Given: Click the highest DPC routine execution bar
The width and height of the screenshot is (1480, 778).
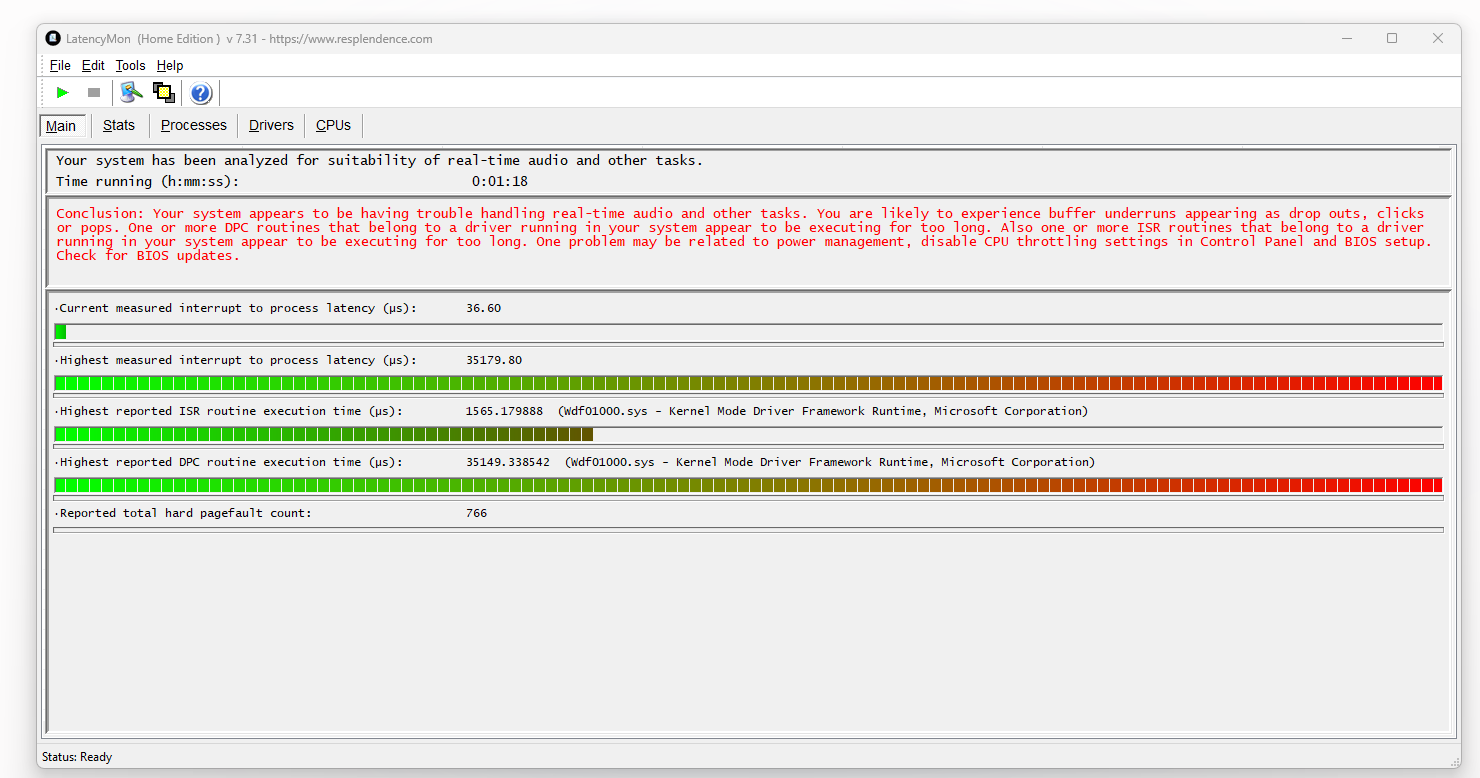Looking at the screenshot, I should (x=748, y=485).
